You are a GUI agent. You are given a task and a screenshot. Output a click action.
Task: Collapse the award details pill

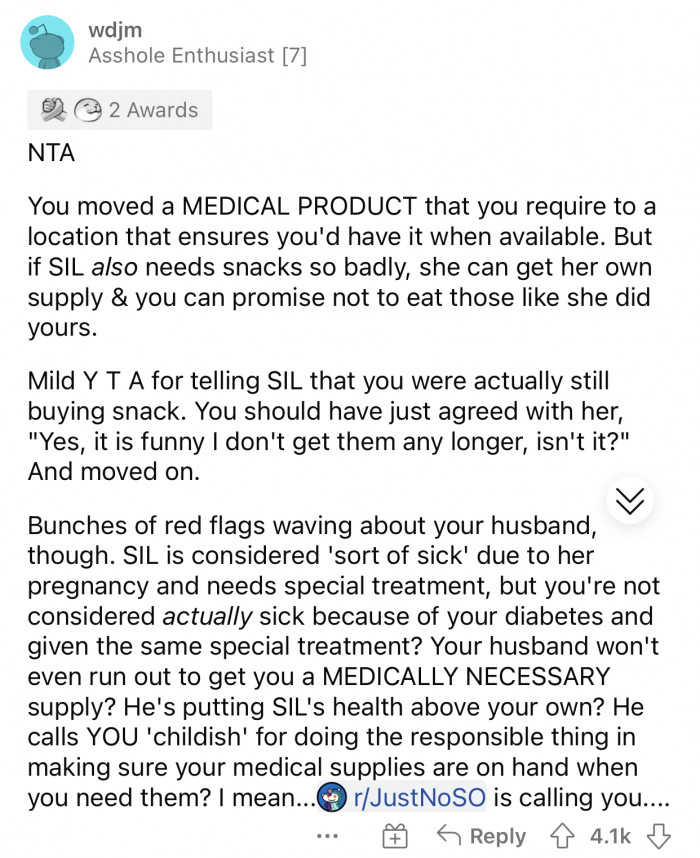119,109
